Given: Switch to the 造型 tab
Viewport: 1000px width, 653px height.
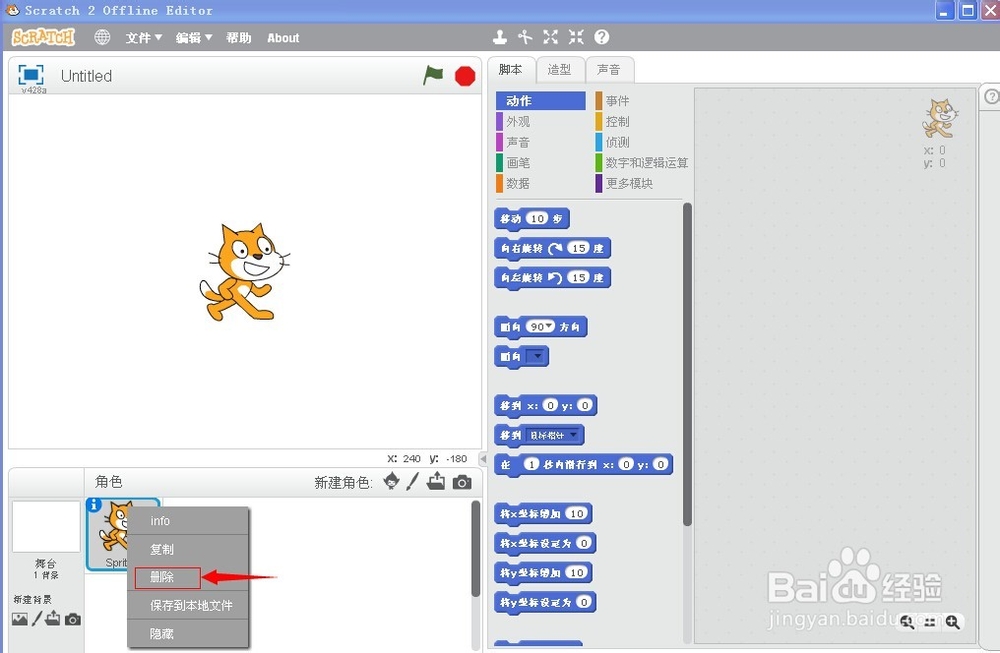Looking at the screenshot, I should [560, 70].
